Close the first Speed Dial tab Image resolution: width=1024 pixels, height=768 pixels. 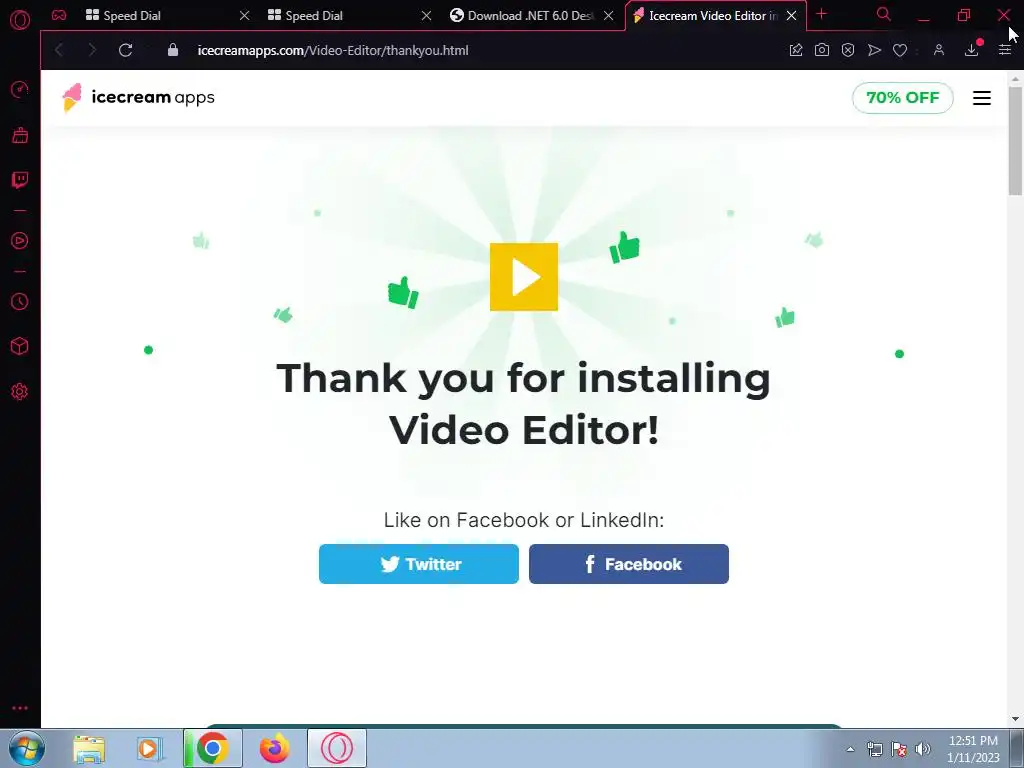click(x=244, y=15)
